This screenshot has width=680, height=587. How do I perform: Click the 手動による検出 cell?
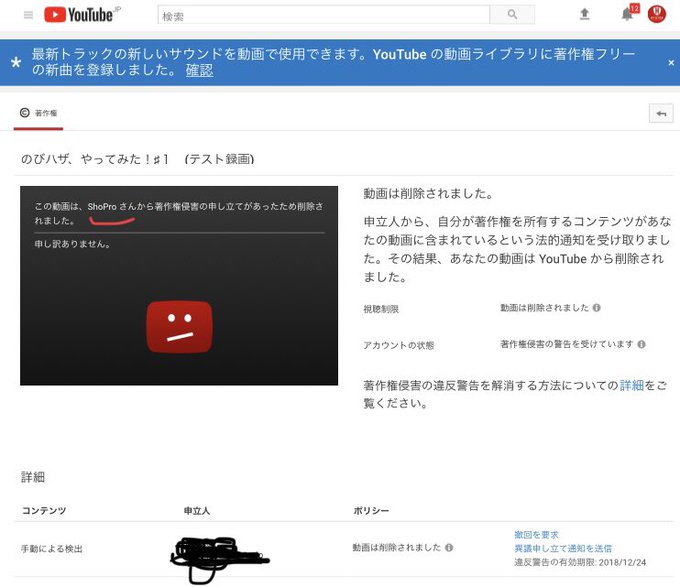pos(52,549)
